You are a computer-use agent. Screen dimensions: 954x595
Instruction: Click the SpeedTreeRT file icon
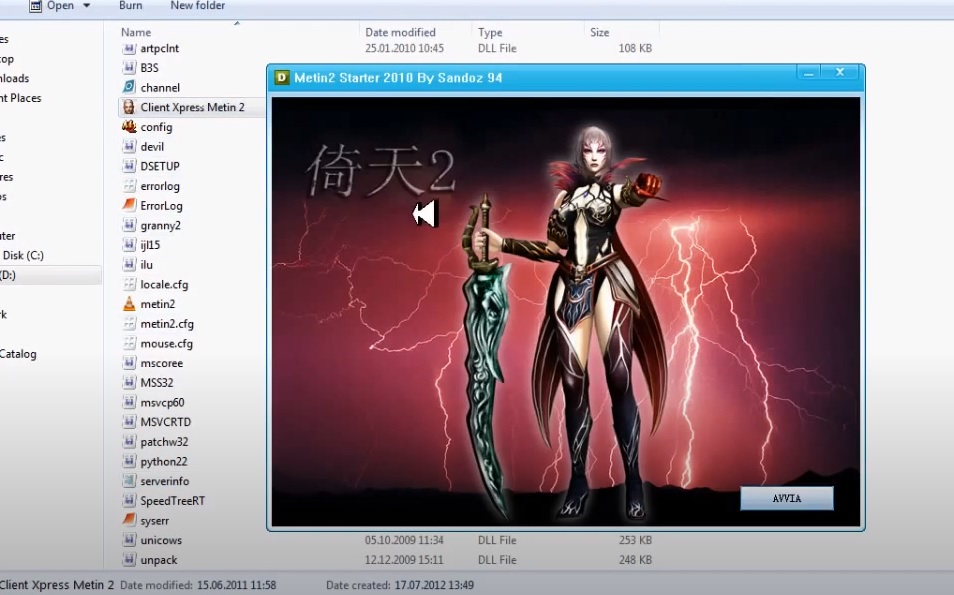click(129, 501)
